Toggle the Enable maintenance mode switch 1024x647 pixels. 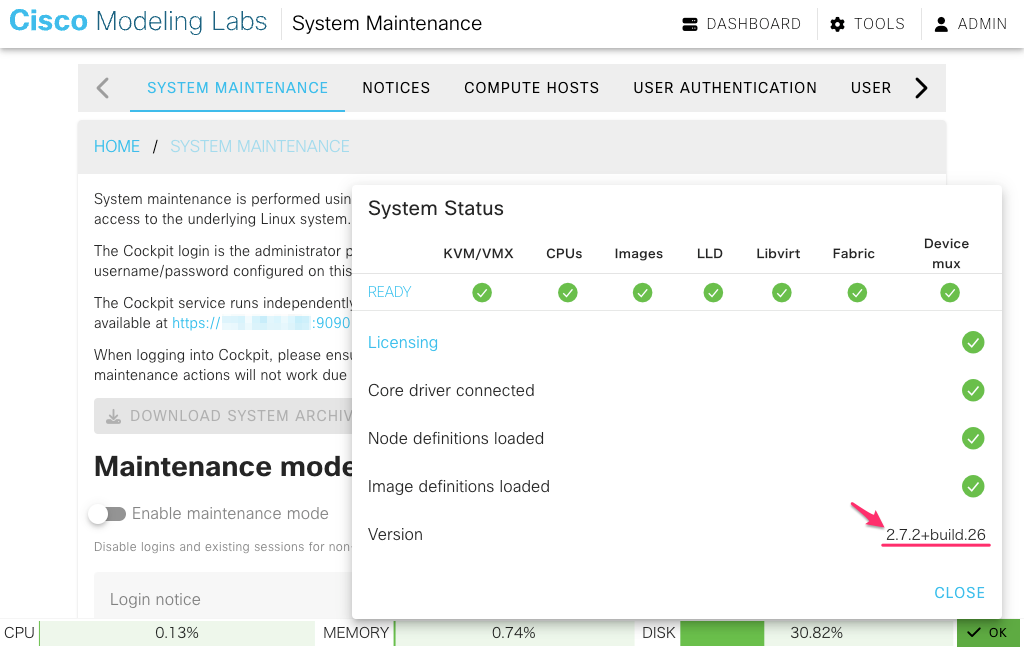coord(108,514)
